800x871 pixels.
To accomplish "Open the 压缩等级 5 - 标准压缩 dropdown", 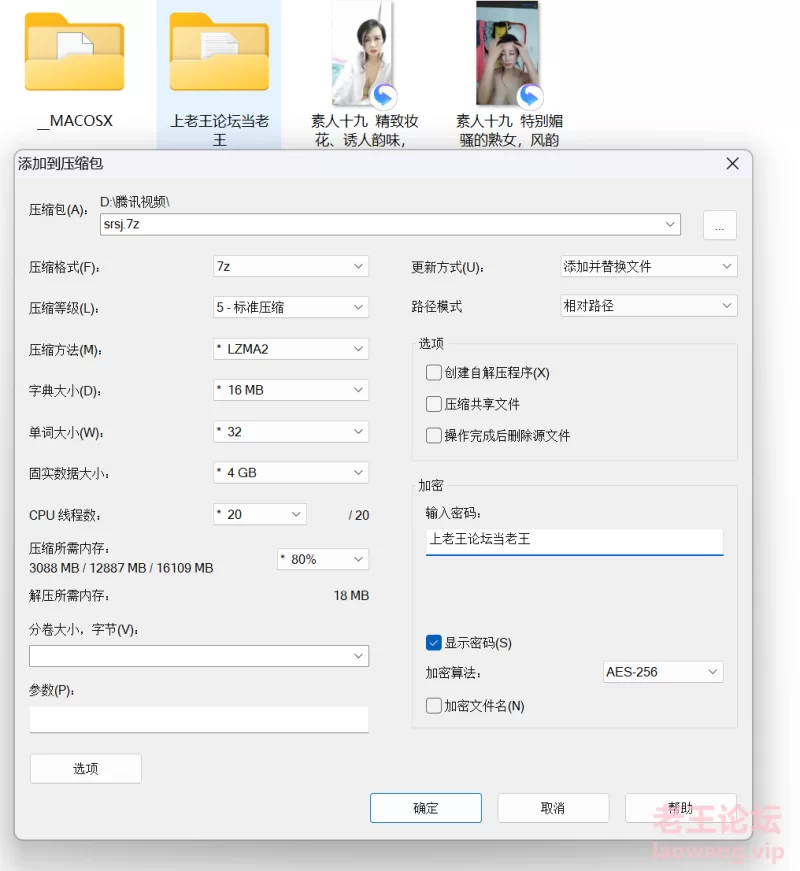I will pyautogui.click(x=291, y=307).
